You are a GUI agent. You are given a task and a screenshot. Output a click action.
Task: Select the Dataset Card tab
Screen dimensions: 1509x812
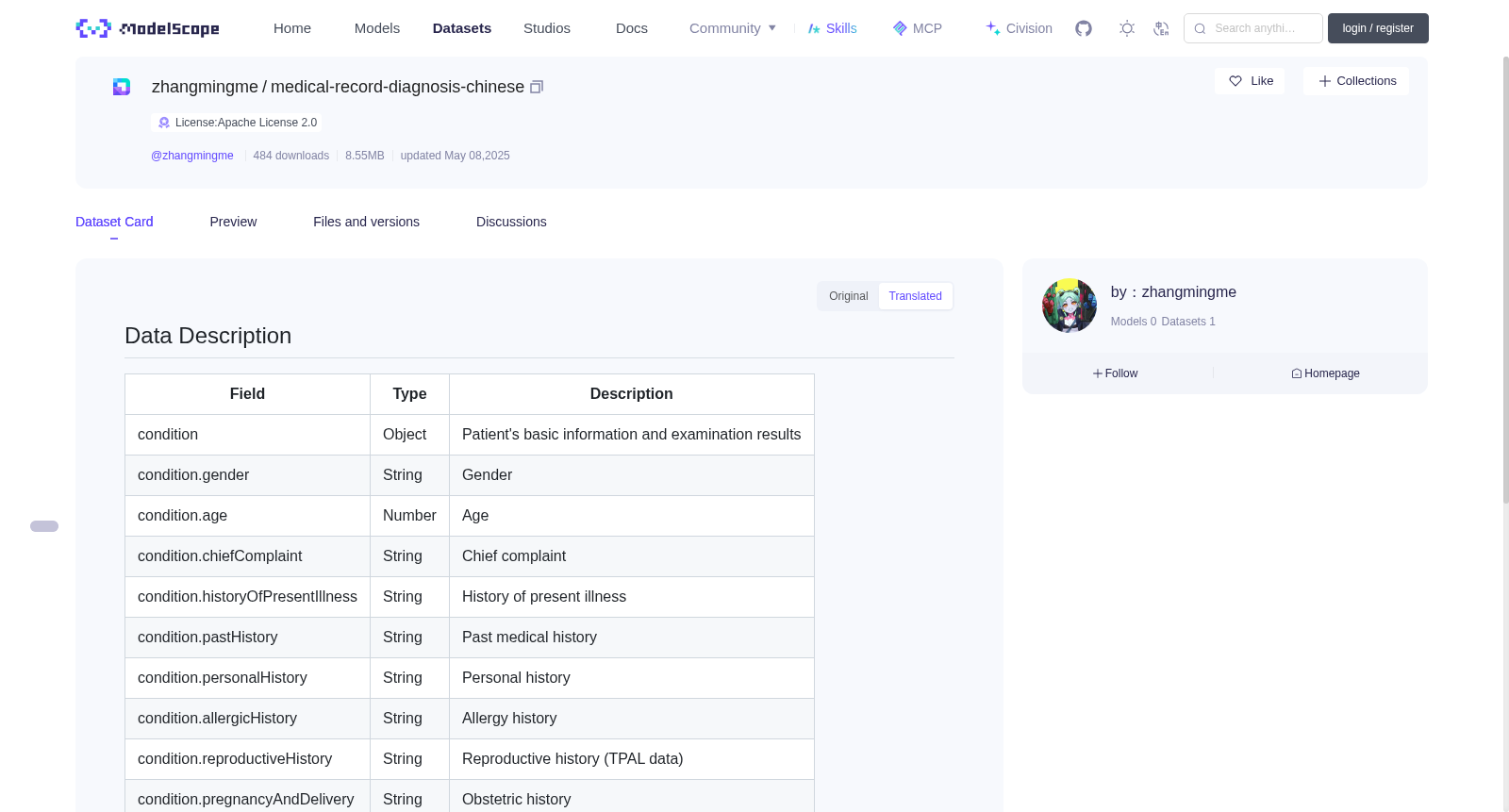pos(114,222)
